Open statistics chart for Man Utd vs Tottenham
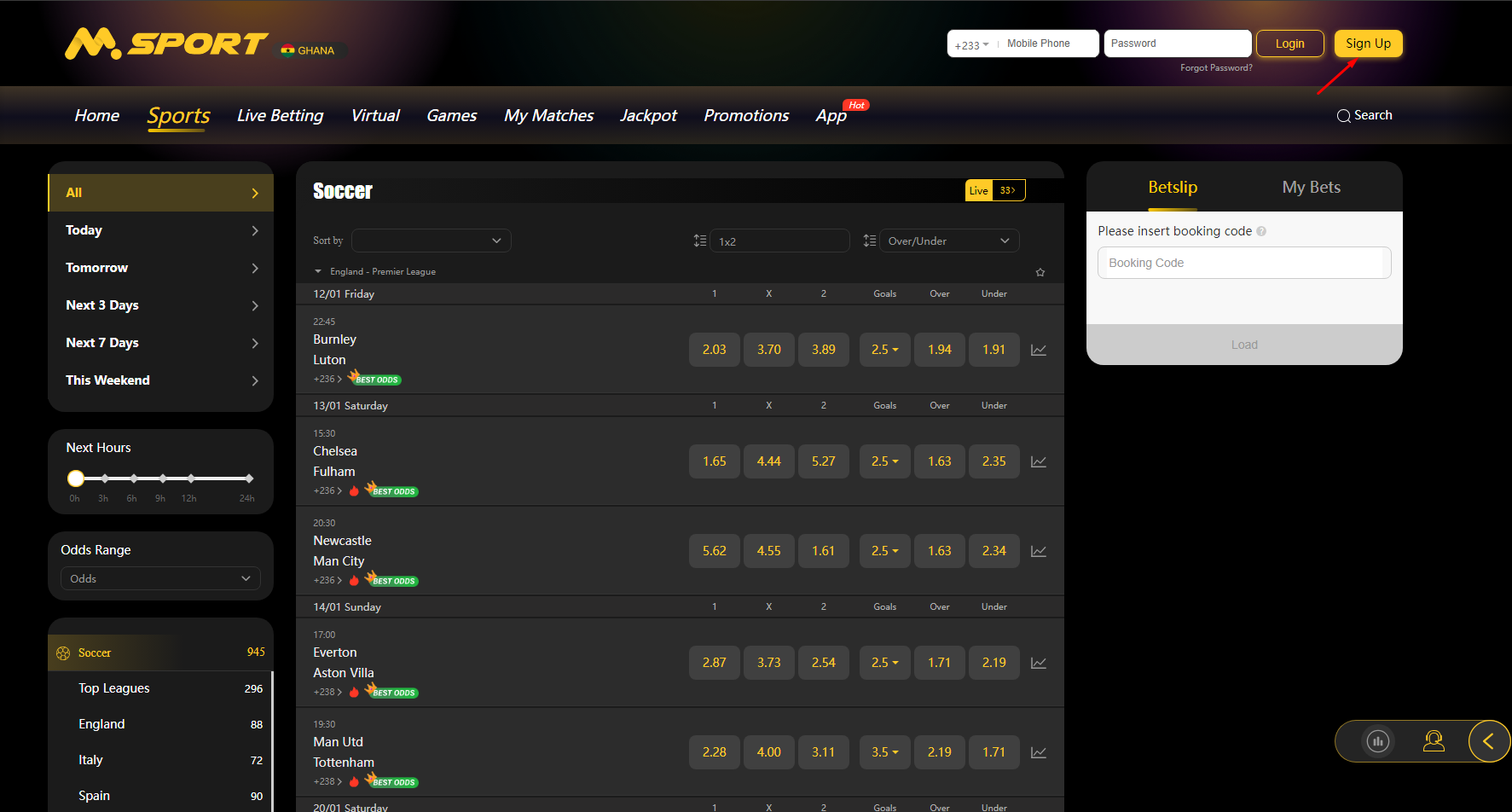This screenshot has width=1512, height=812. pos(1038,752)
